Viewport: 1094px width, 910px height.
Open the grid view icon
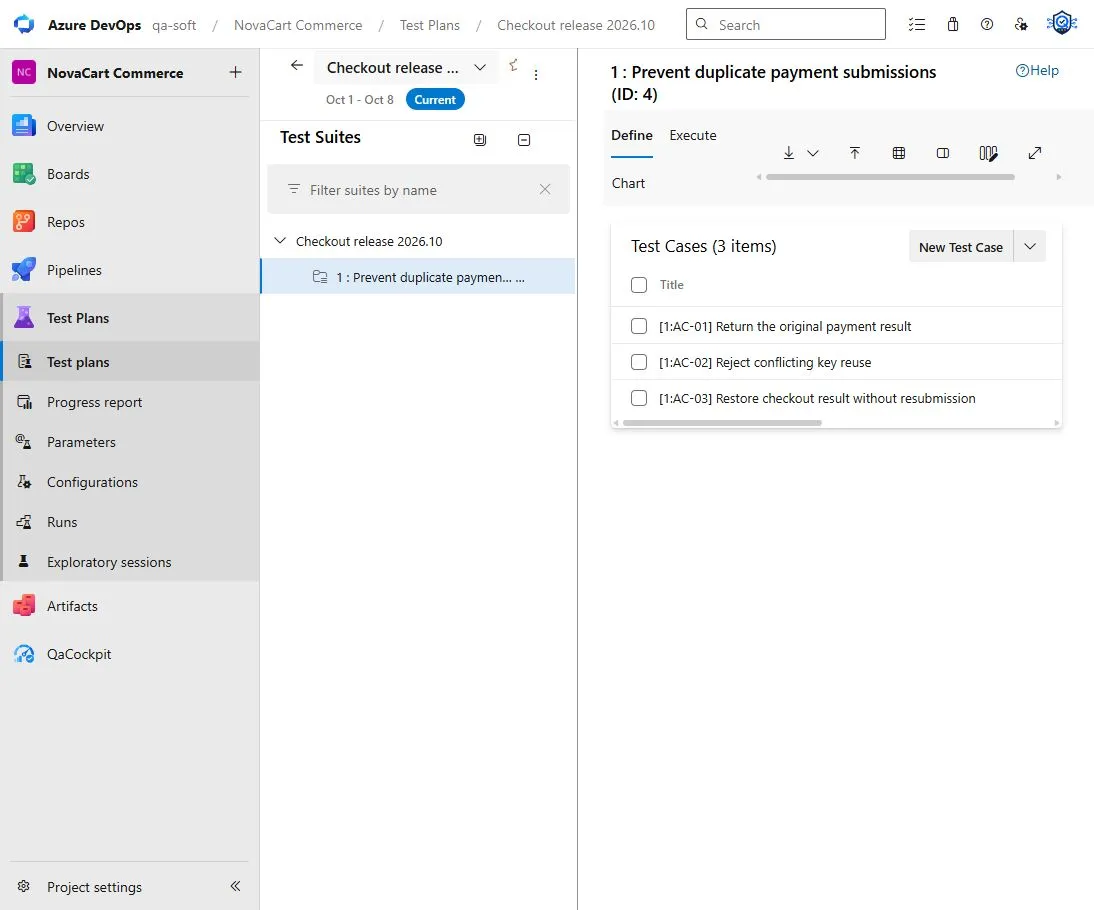pyautogui.click(x=899, y=153)
